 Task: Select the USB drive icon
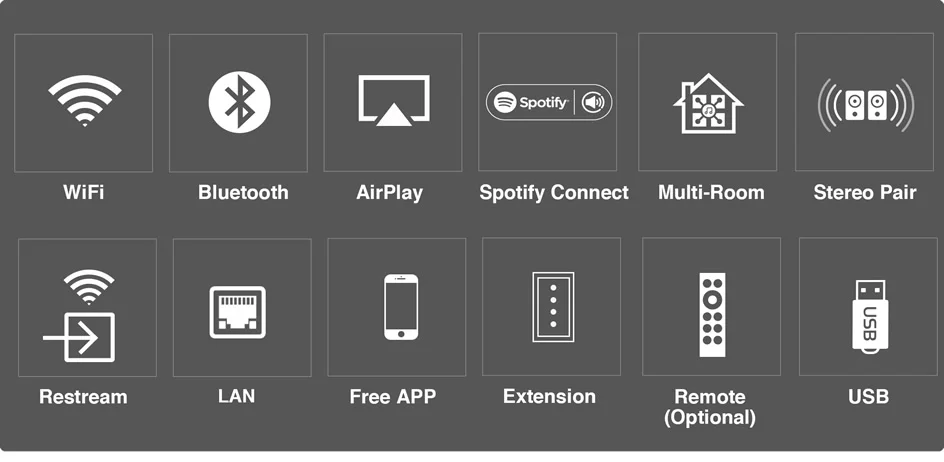click(868, 312)
